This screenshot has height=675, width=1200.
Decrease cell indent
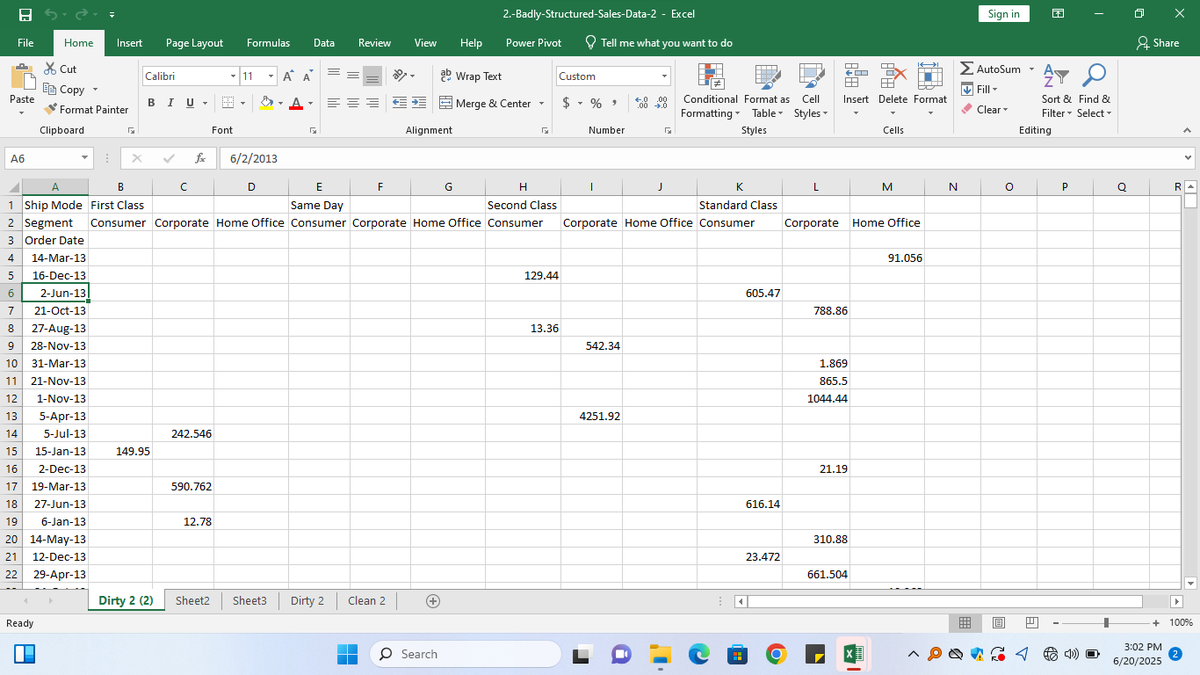[x=400, y=104]
